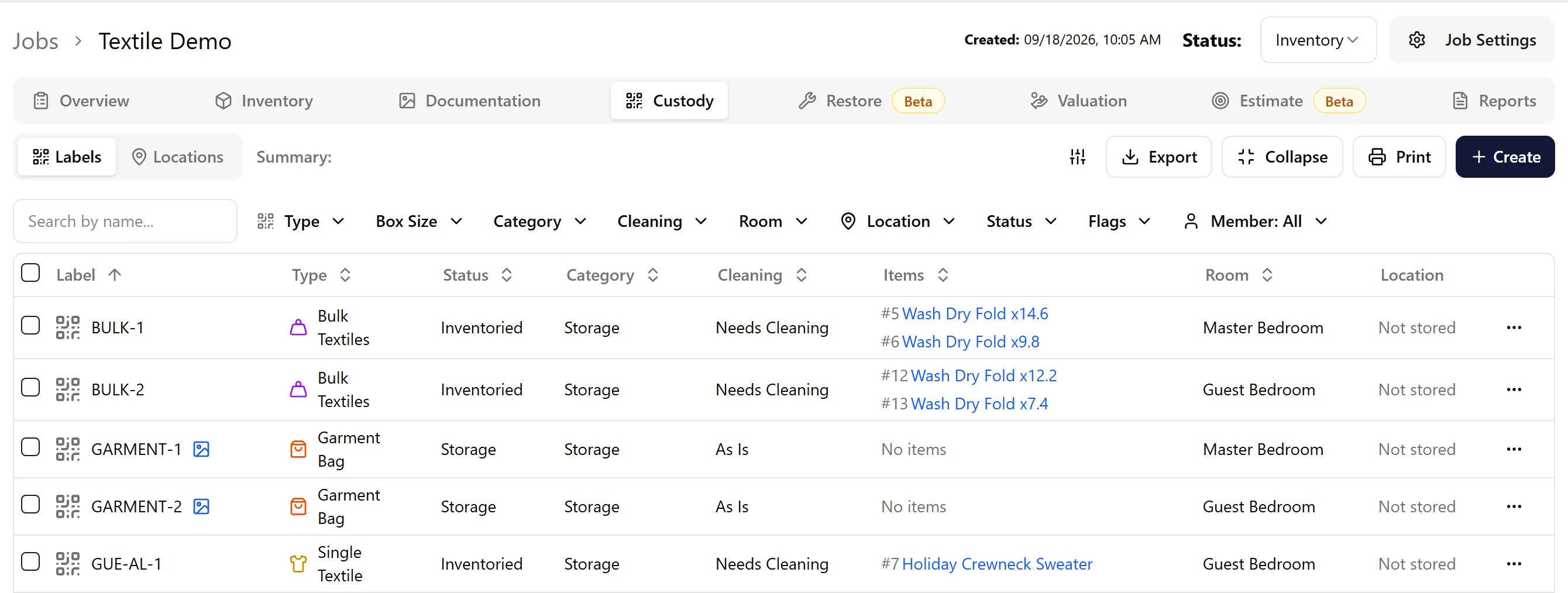The image size is (1568, 593).
Task: Expand the Flags filter dropdown
Action: coord(1119,222)
